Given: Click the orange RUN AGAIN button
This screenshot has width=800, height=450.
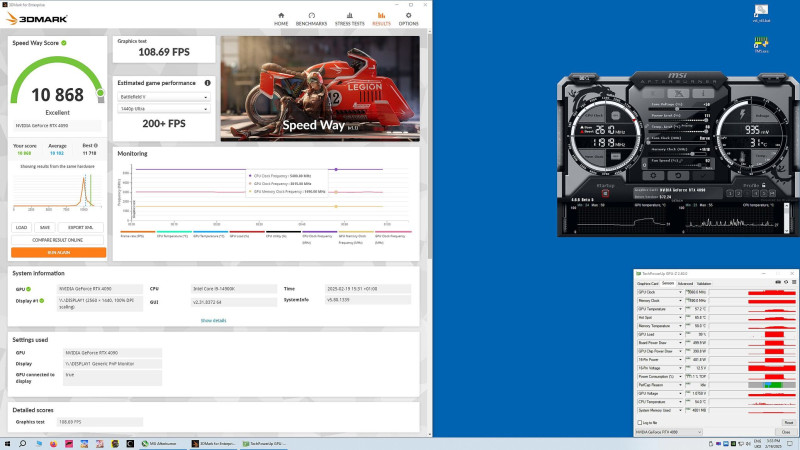Looking at the screenshot, I should (x=59, y=252).
